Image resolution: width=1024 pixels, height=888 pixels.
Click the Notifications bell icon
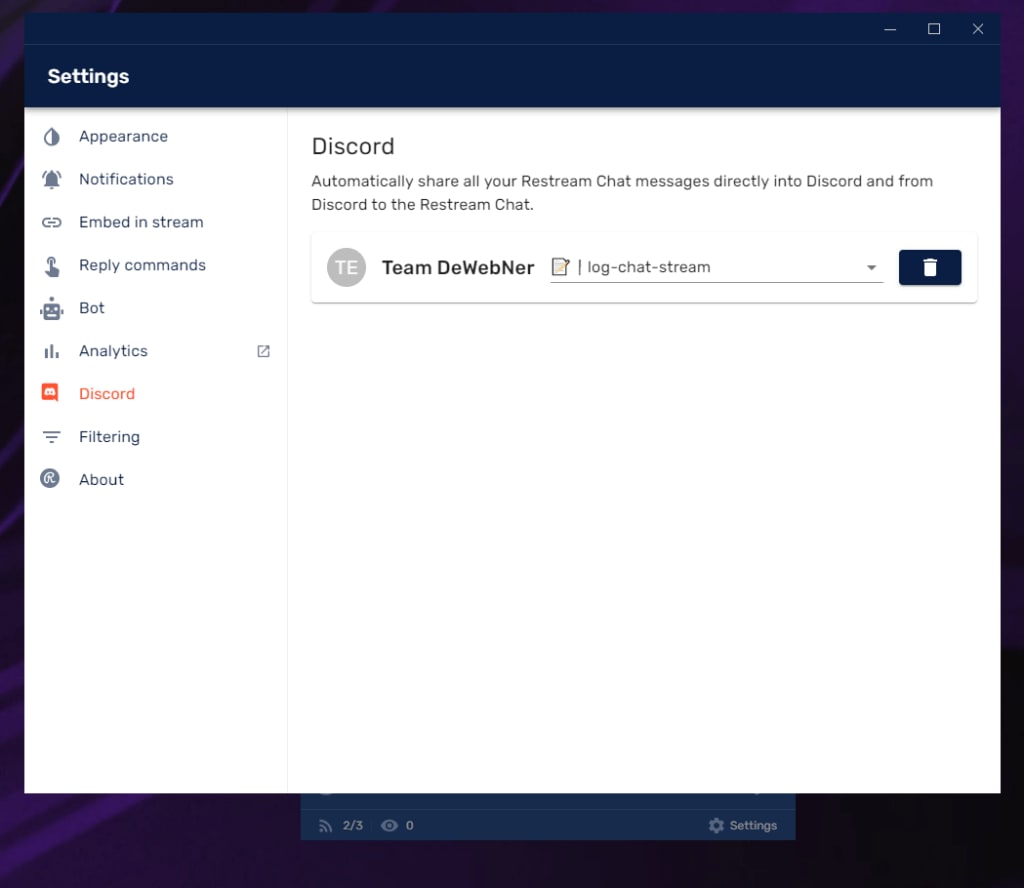point(52,180)
